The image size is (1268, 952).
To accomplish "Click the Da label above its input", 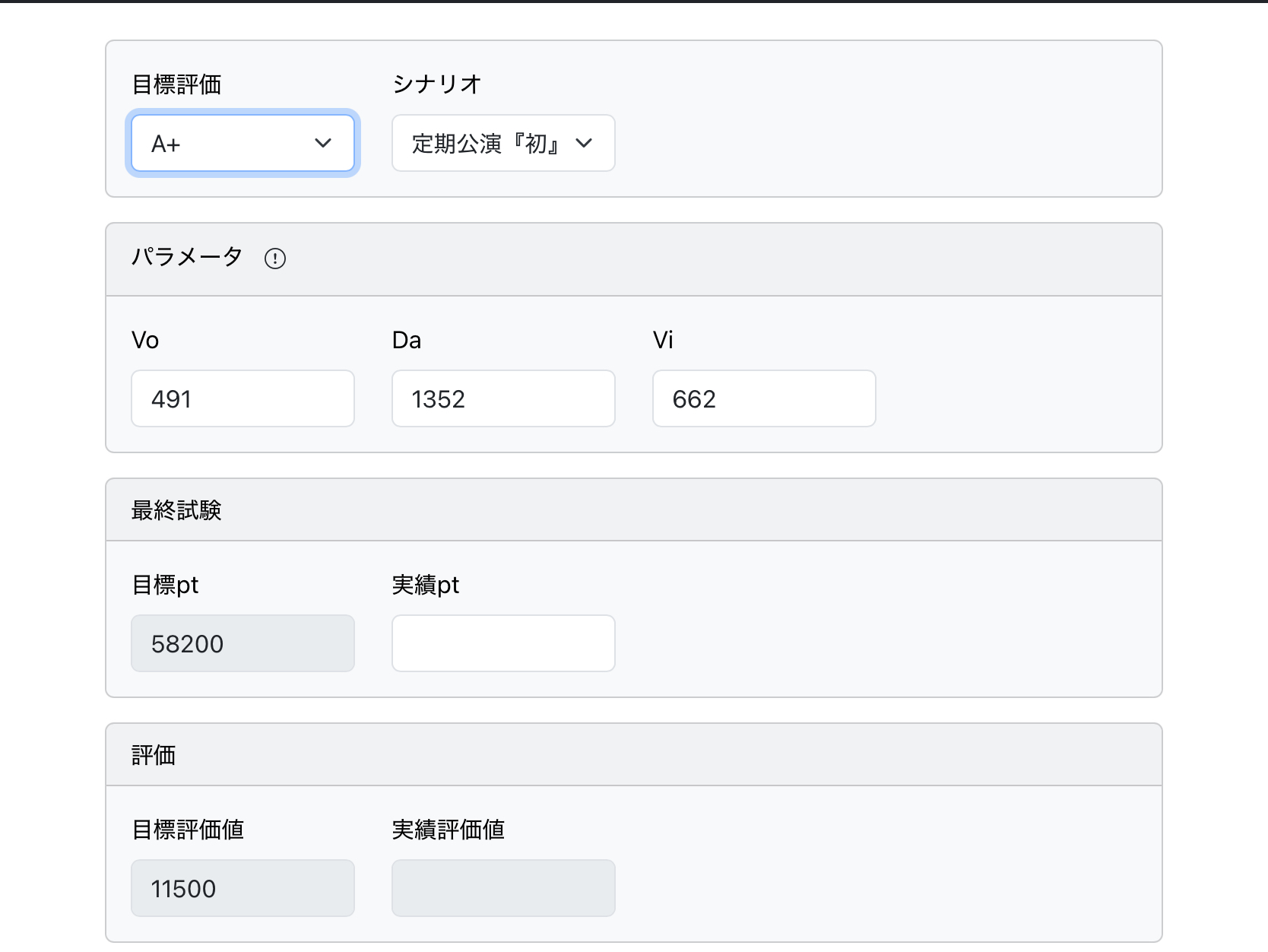I will 407,340.
